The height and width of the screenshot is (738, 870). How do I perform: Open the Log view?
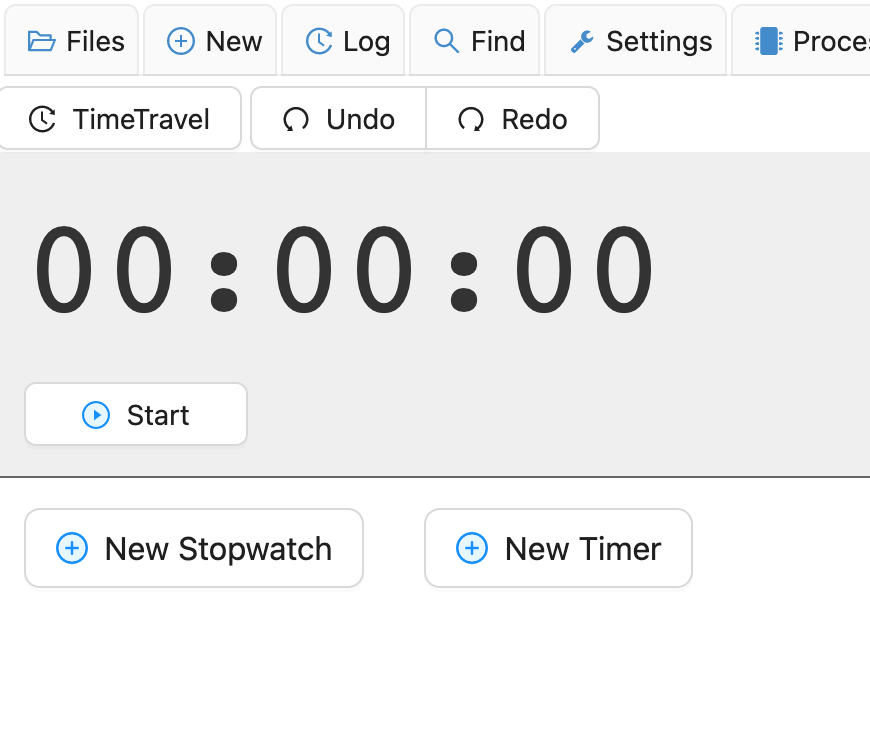coord(343,41)
